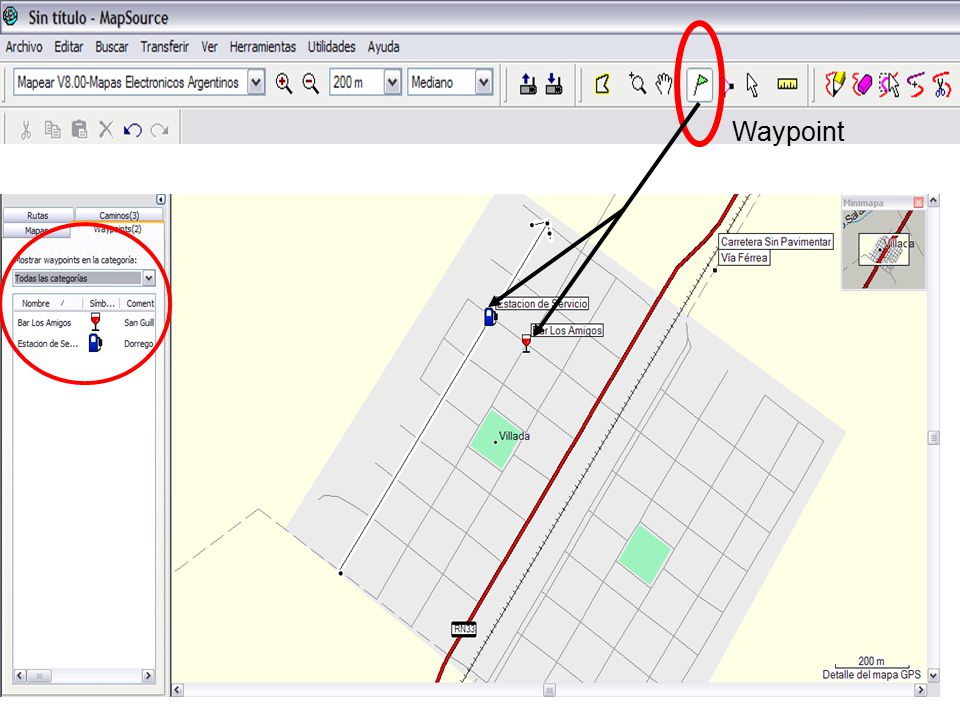Open the Utilidades menu
The width and height of the screenshot is (960, 720).
coord(331,47)
